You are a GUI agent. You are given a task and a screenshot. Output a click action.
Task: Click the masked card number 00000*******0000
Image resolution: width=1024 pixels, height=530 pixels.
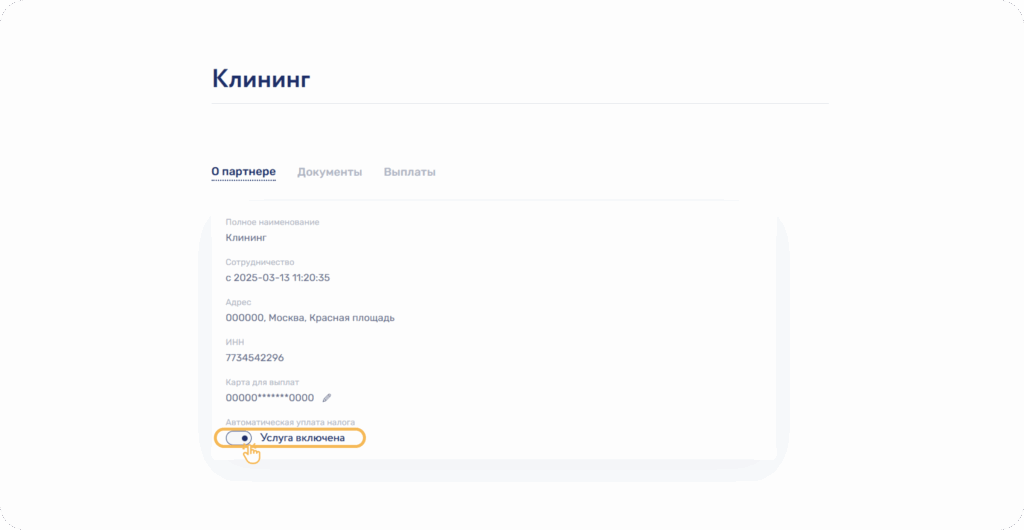click(x=270, y=397)
